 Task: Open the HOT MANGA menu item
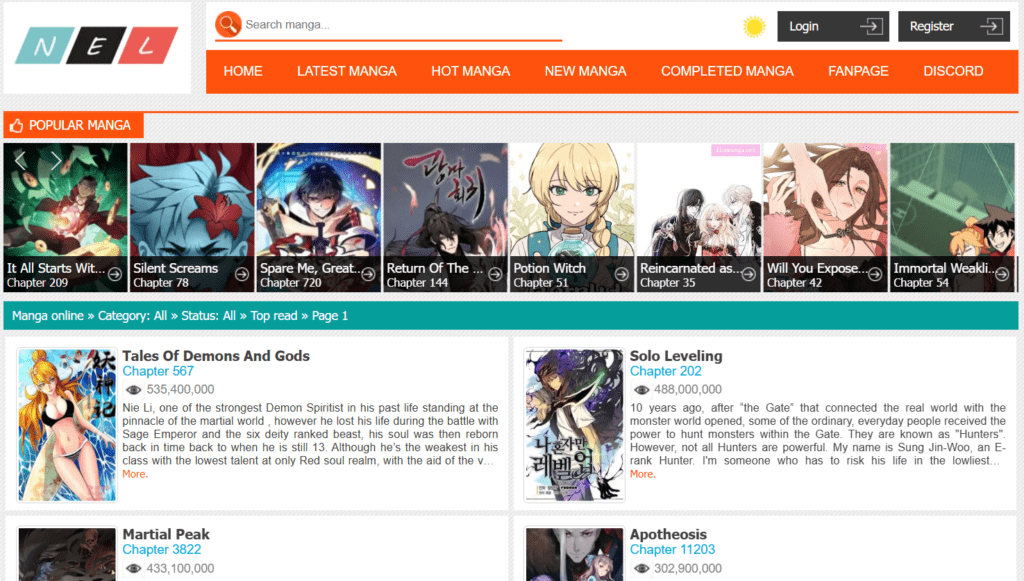click(470, 71)
